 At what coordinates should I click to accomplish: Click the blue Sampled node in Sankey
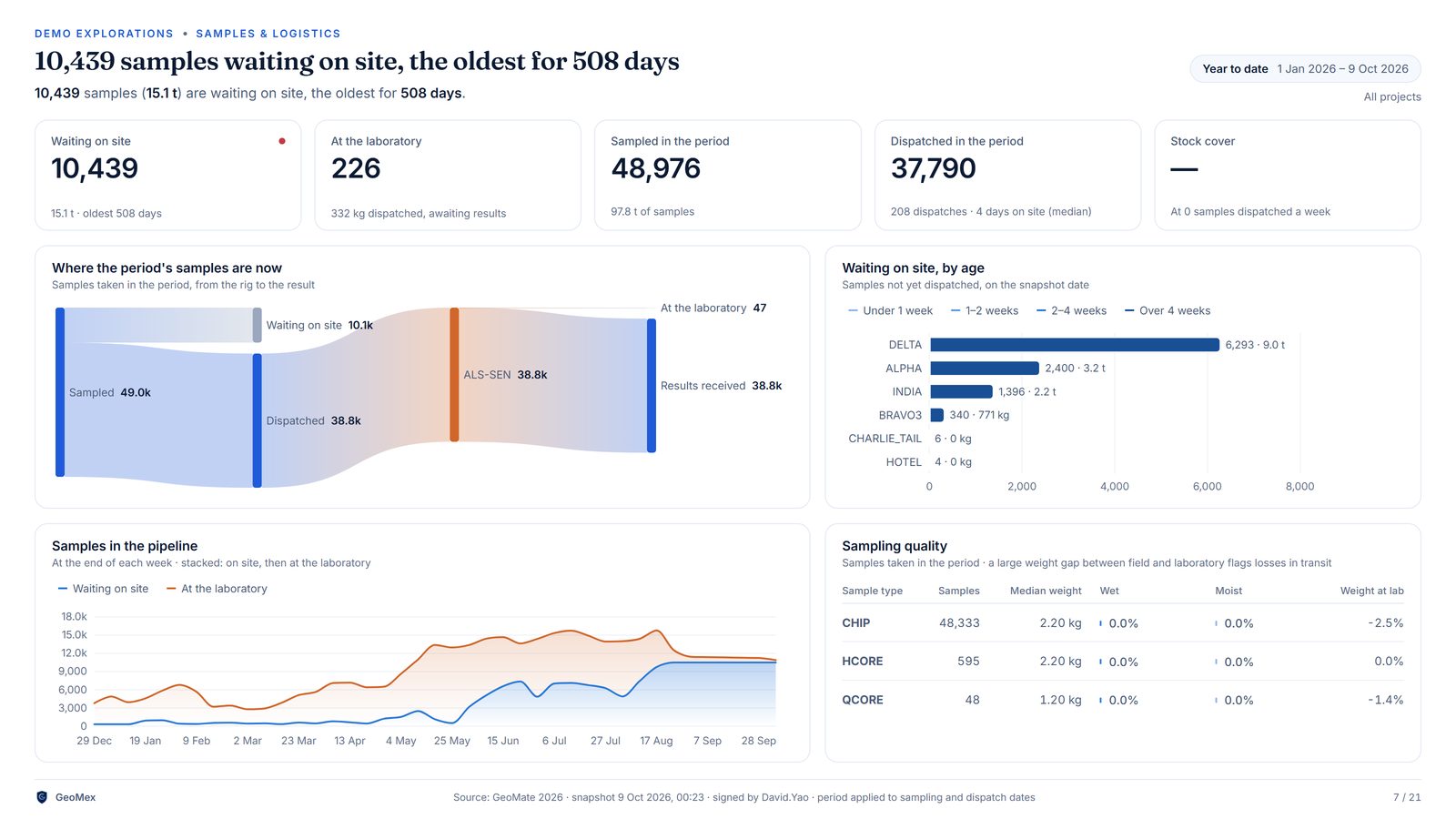click(60, 392)
